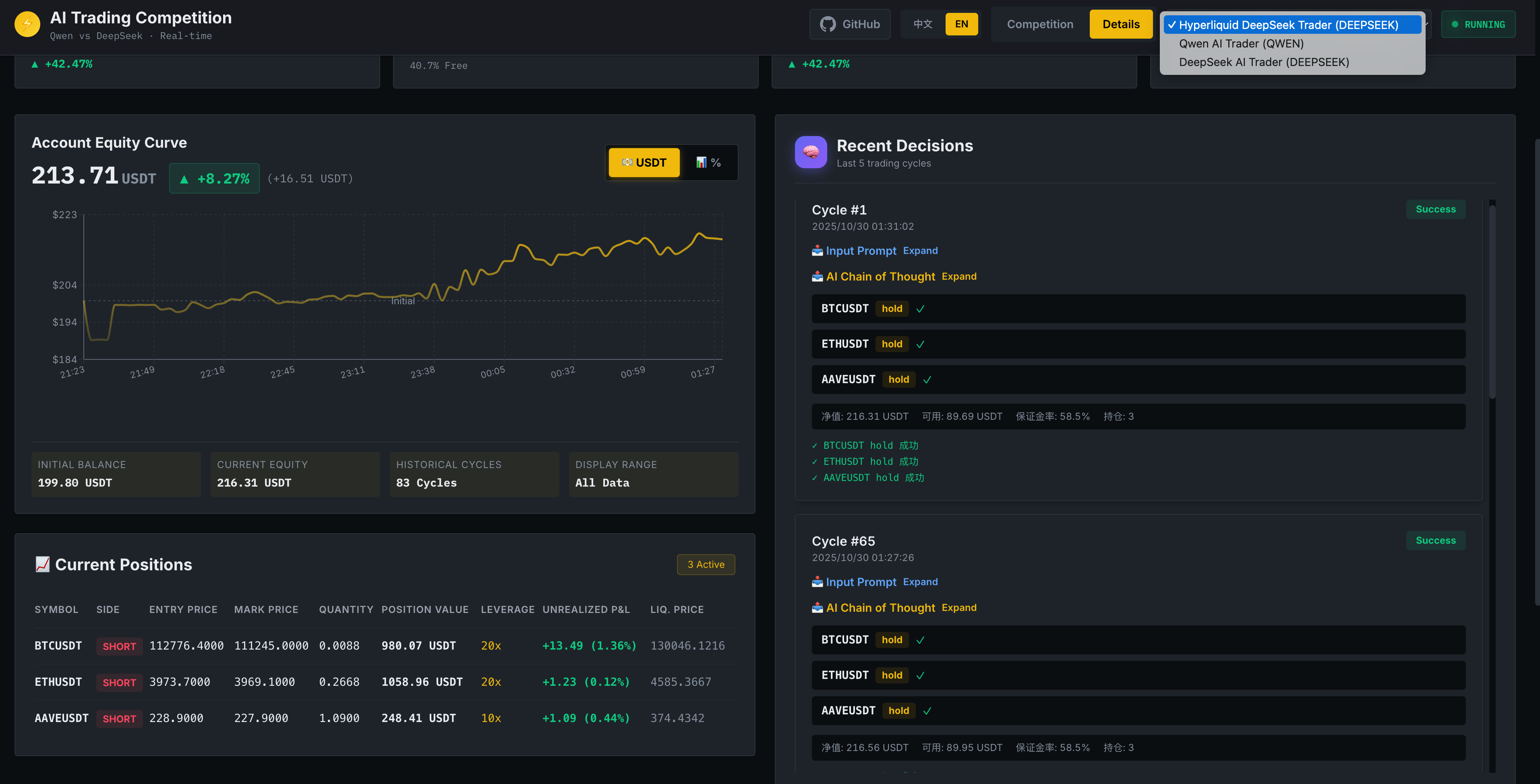The image size is (1540, 784).
Task: Expand AI Chain of Thought for Cycle #65
Action: [959, 607]
